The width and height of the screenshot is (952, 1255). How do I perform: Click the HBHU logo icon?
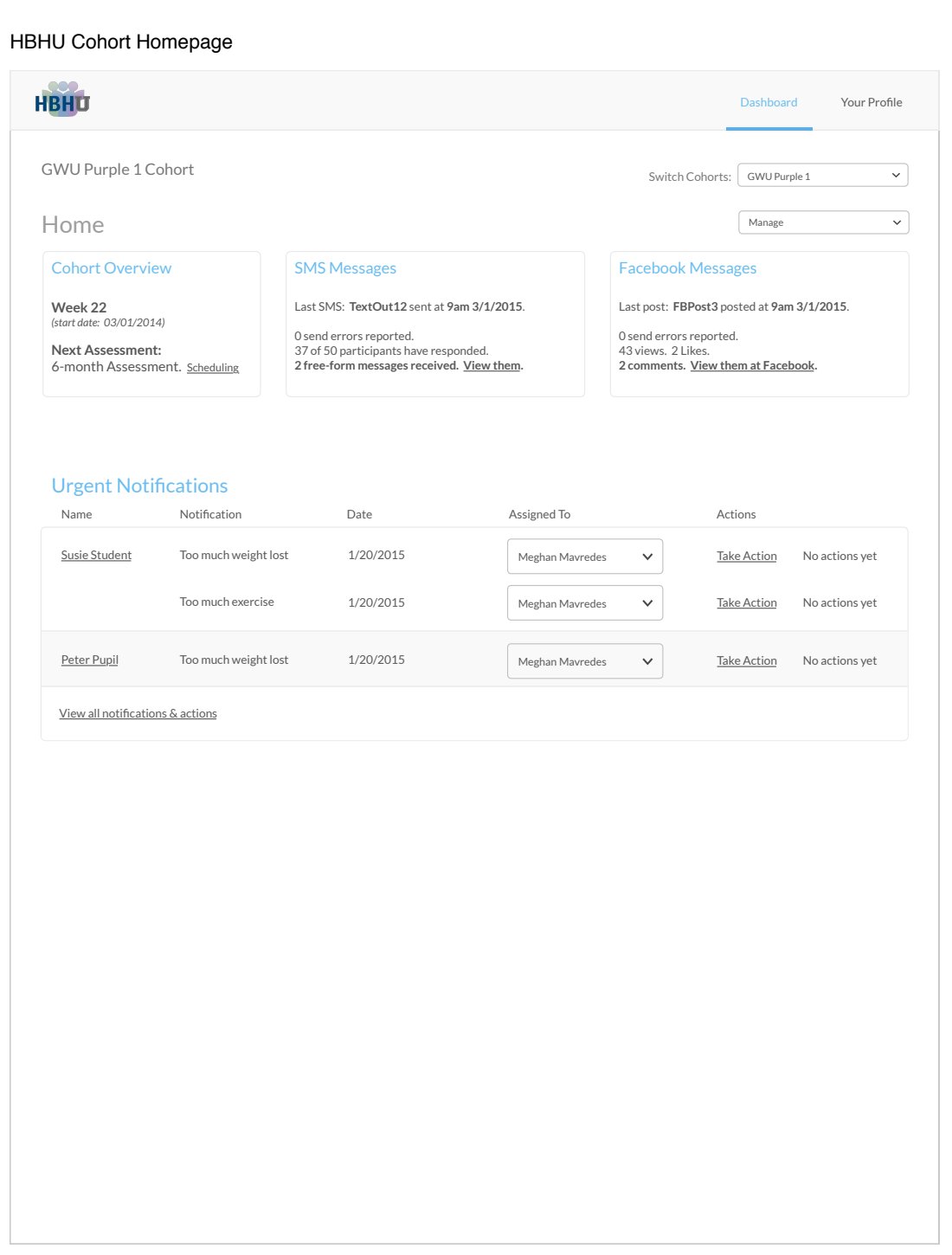tap(61, 100)
